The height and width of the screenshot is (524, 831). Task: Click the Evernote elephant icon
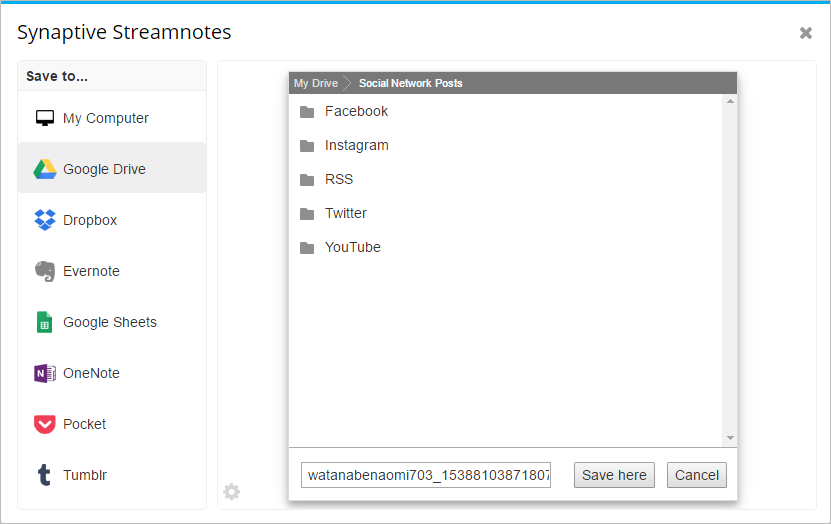point(45,271)
